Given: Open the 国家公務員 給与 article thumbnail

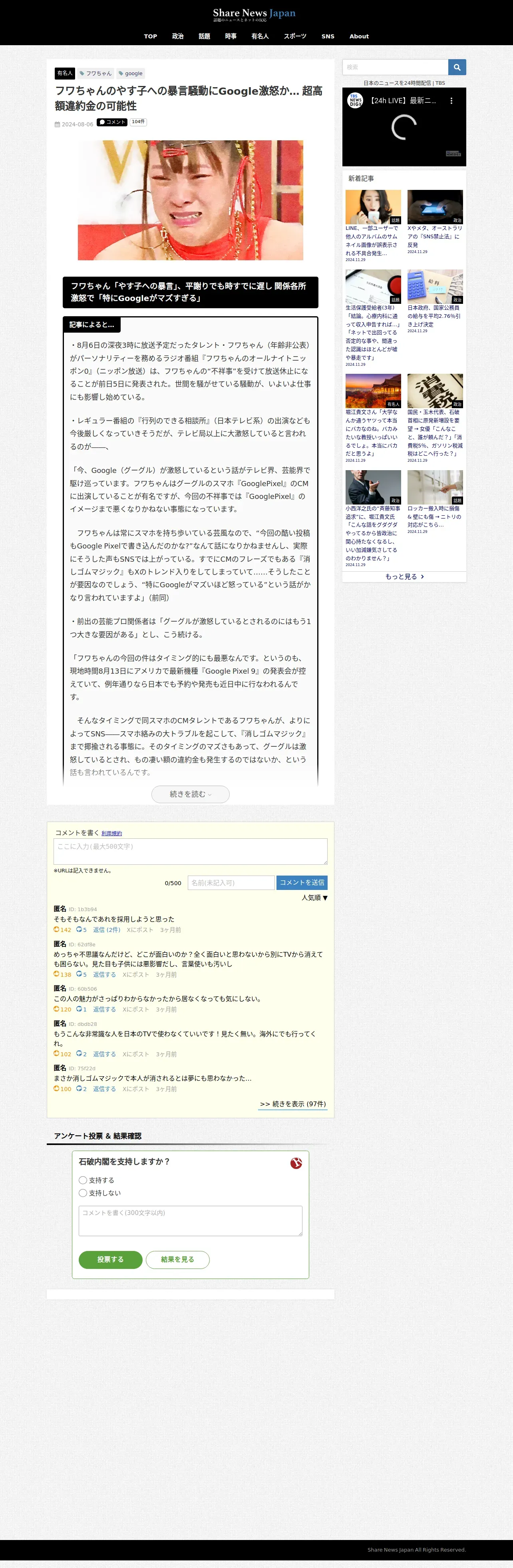Looking at the screenshot, I should coord(435,287).
